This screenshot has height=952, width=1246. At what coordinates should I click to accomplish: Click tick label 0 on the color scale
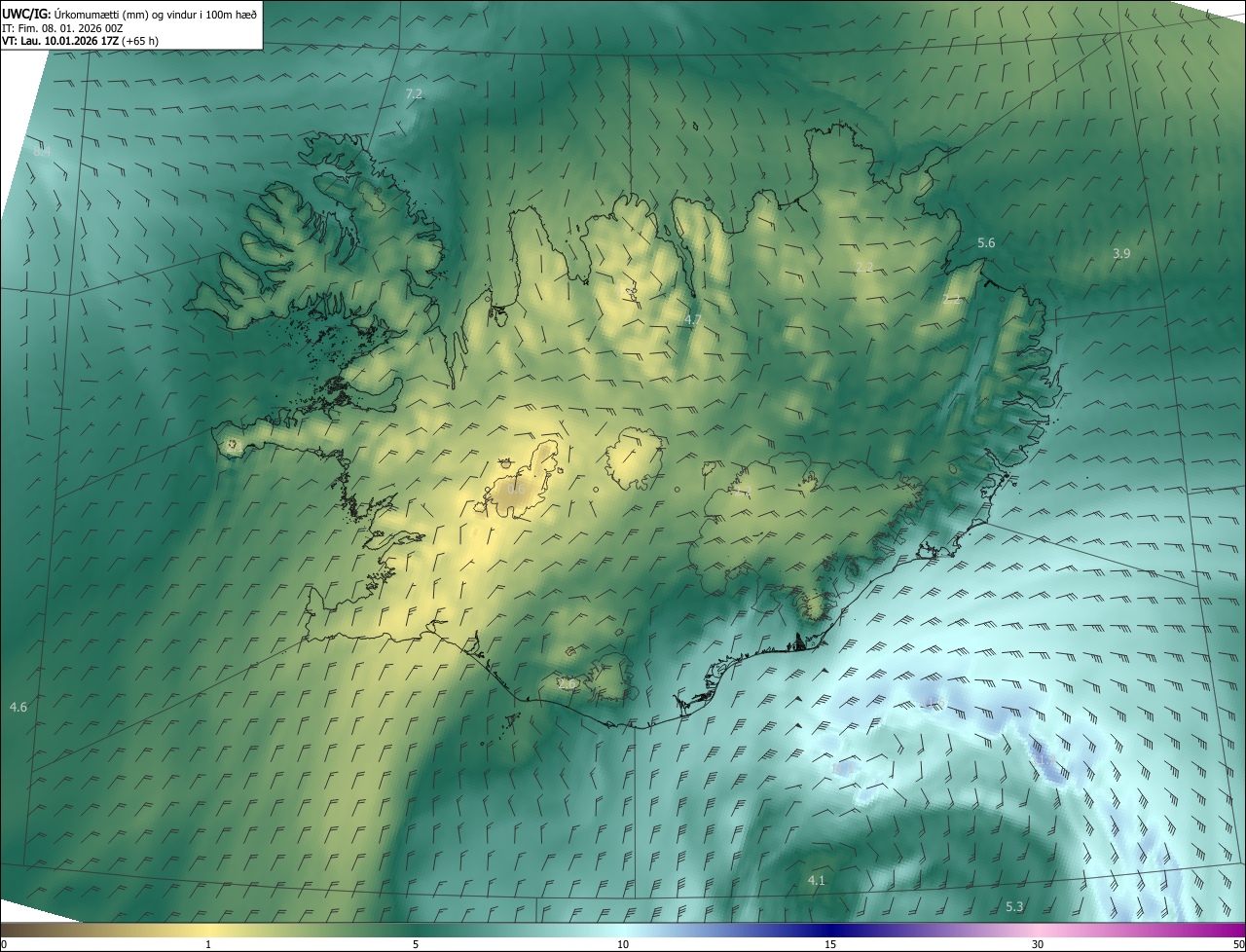tap(3, 944)
